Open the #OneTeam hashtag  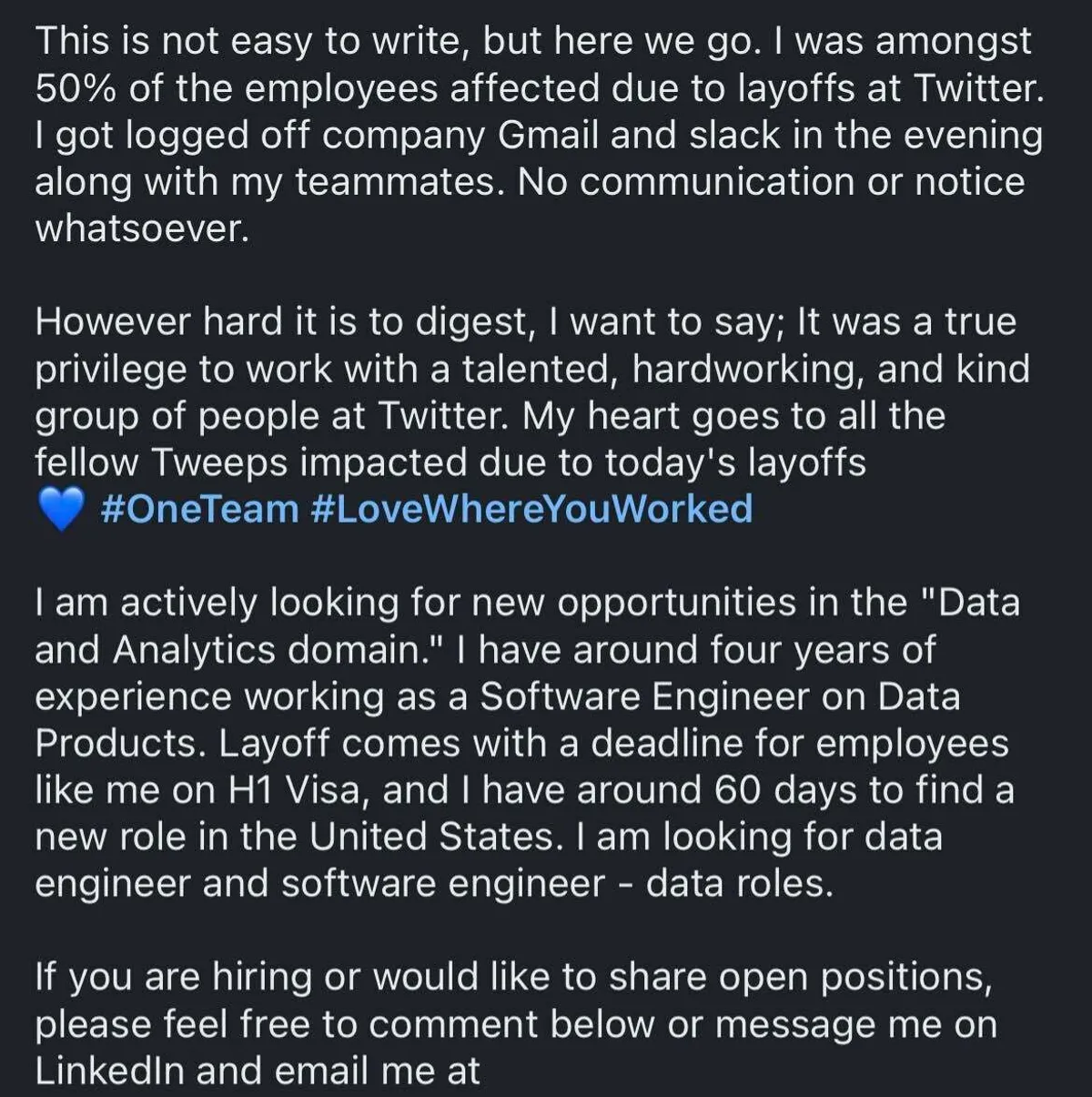(199, 508)
